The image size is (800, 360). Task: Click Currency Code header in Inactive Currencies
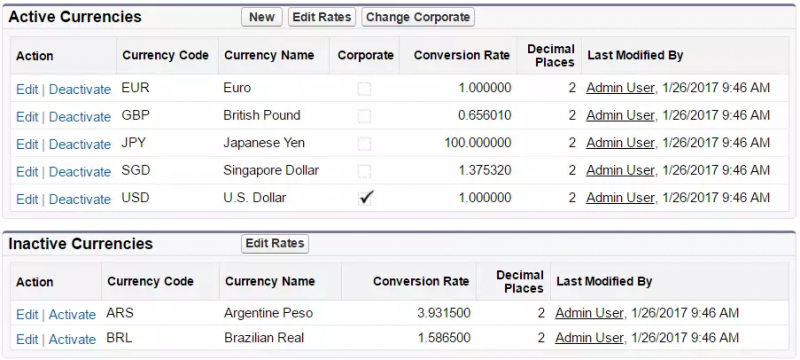coord(151,281)
